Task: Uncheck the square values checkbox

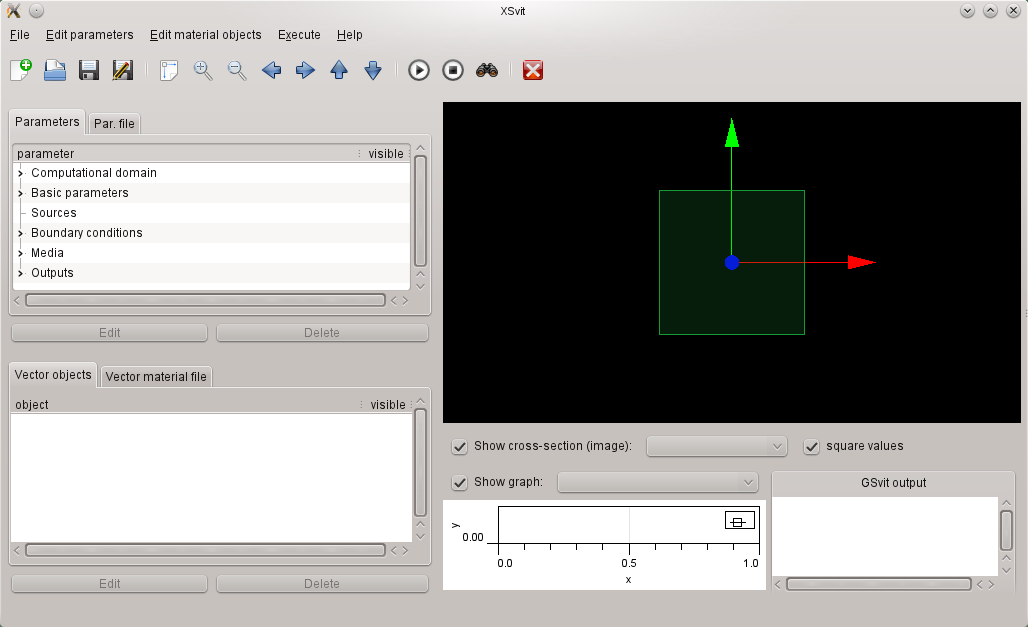Action: pos(812,446)
